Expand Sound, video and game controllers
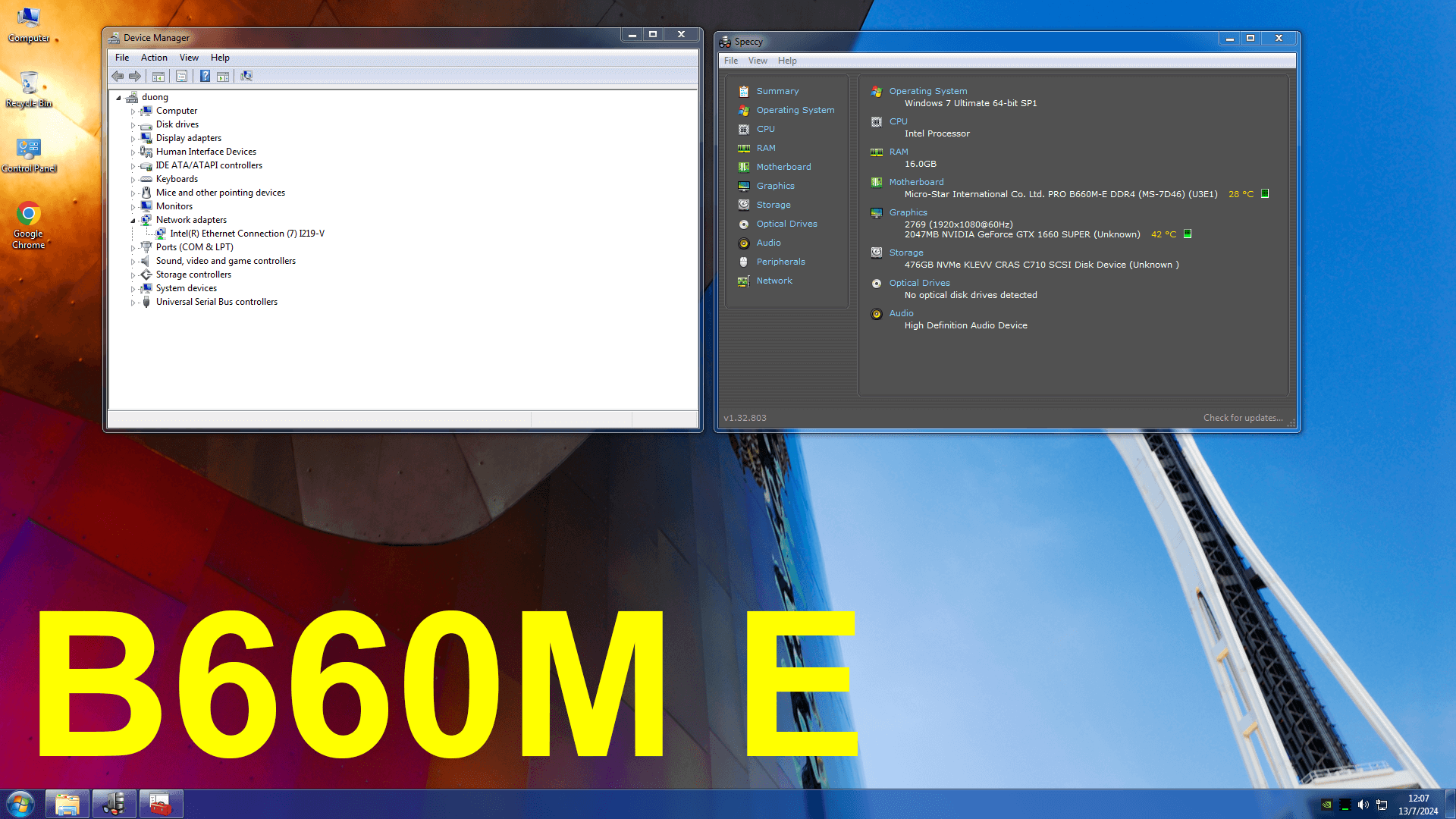The width and height of the screenshot is (1456, 819). pyautogui.click(x=133, y=262)
